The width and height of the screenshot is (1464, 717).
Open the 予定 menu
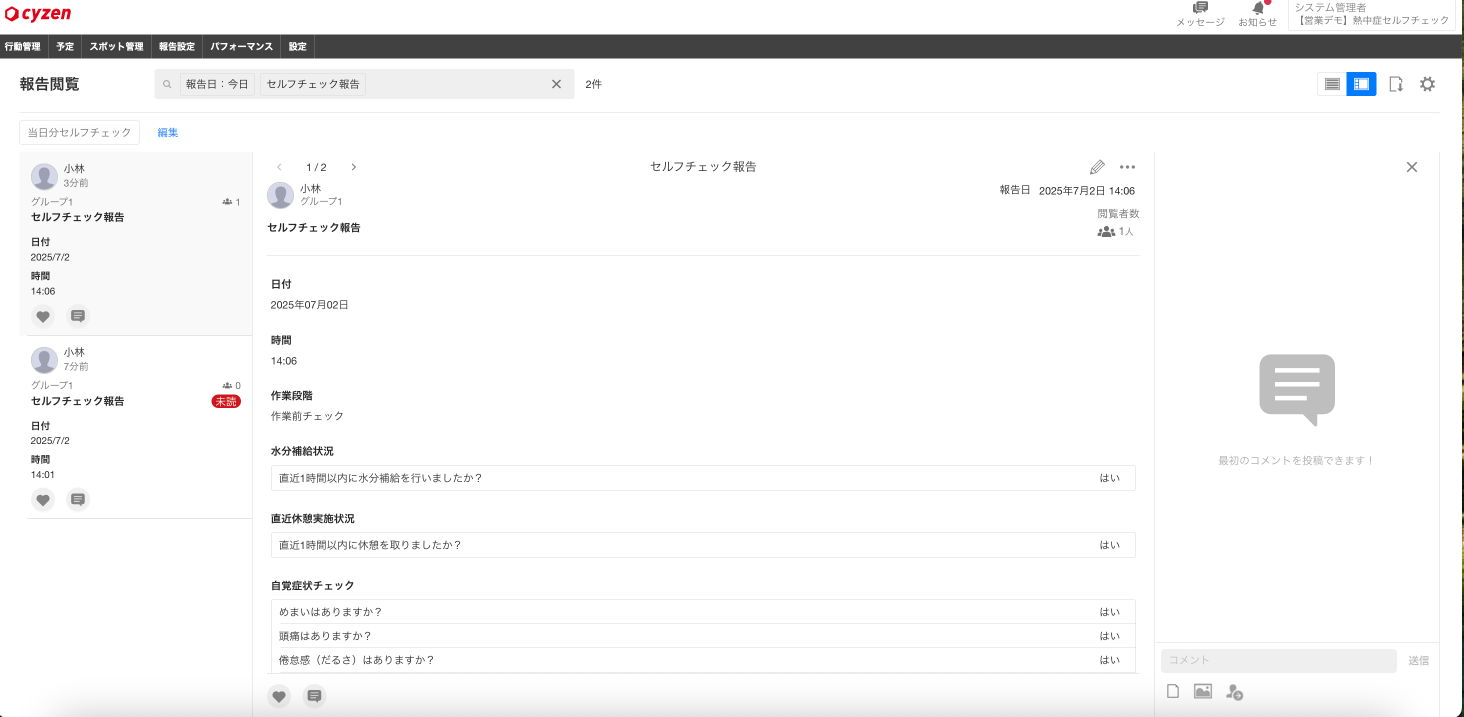(65, 46)
